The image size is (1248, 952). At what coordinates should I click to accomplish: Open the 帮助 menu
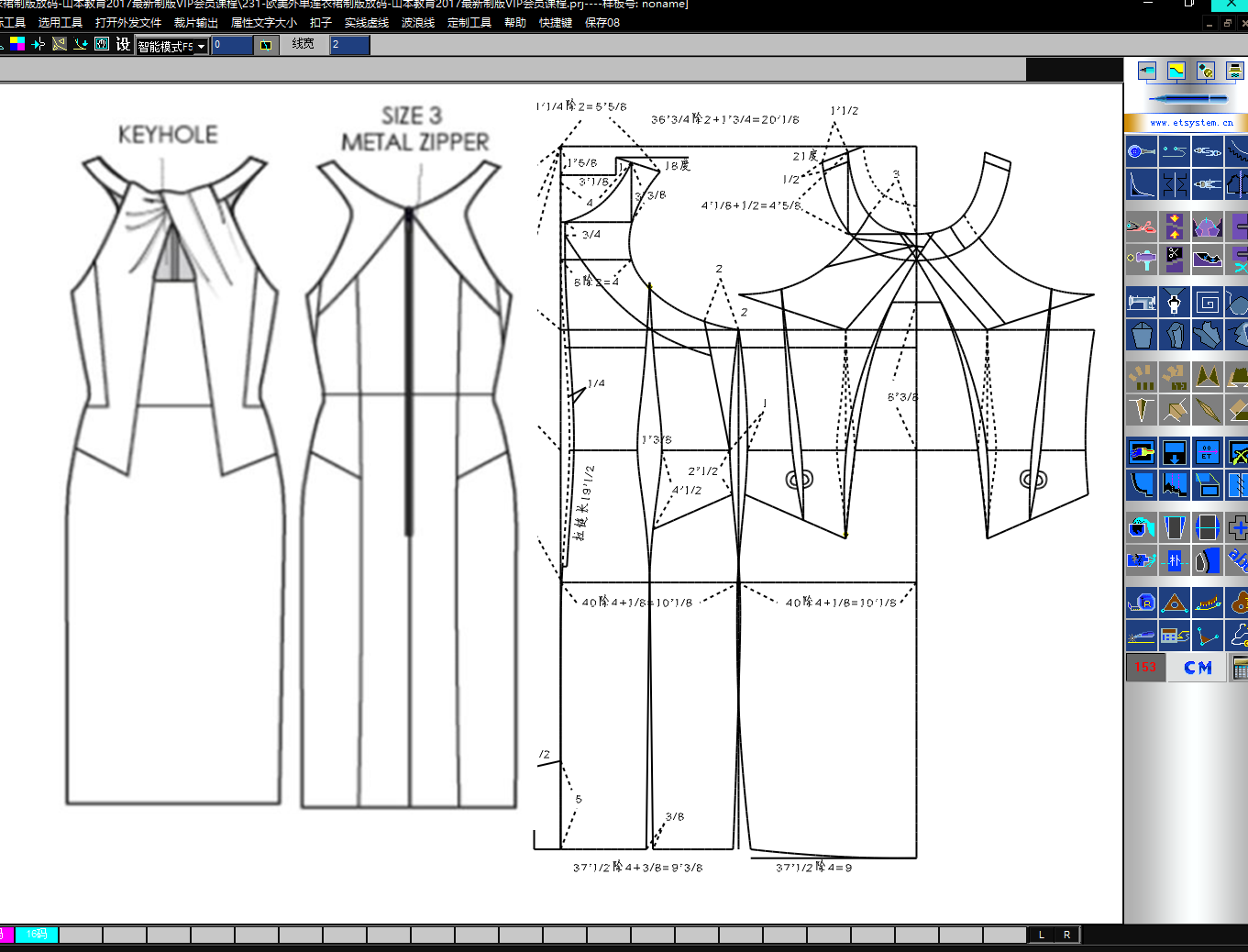(515, 23)
